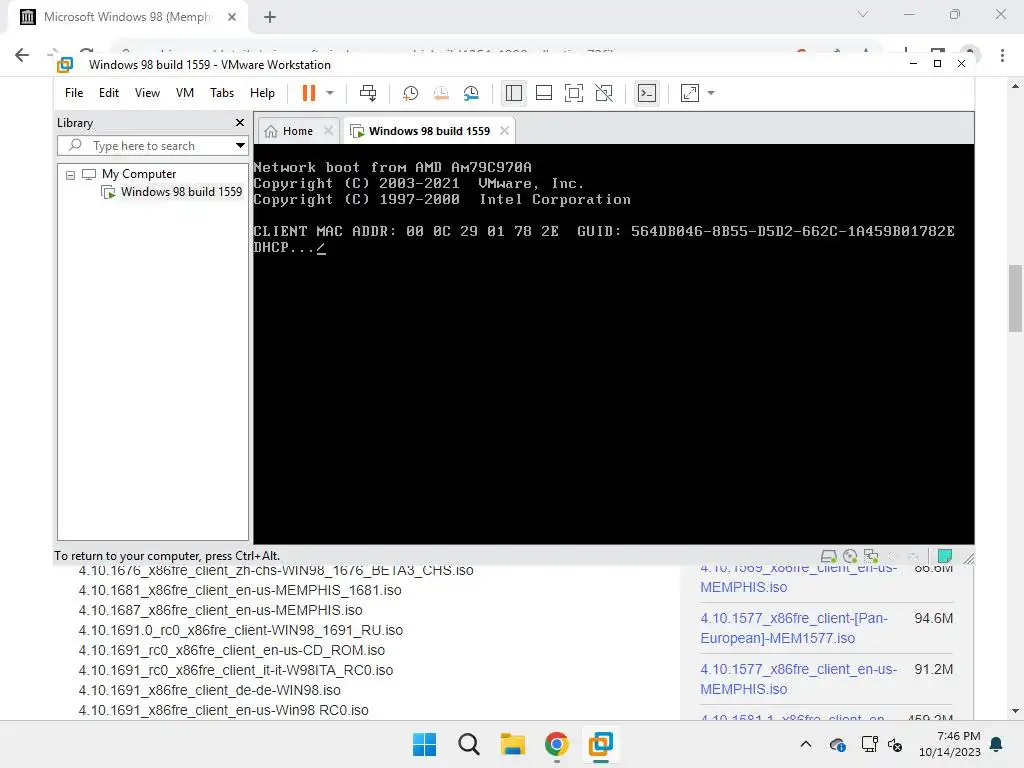This screenshot has width=1024, height=768.
Task: Open the File menu in VMware
Action: 74,93
